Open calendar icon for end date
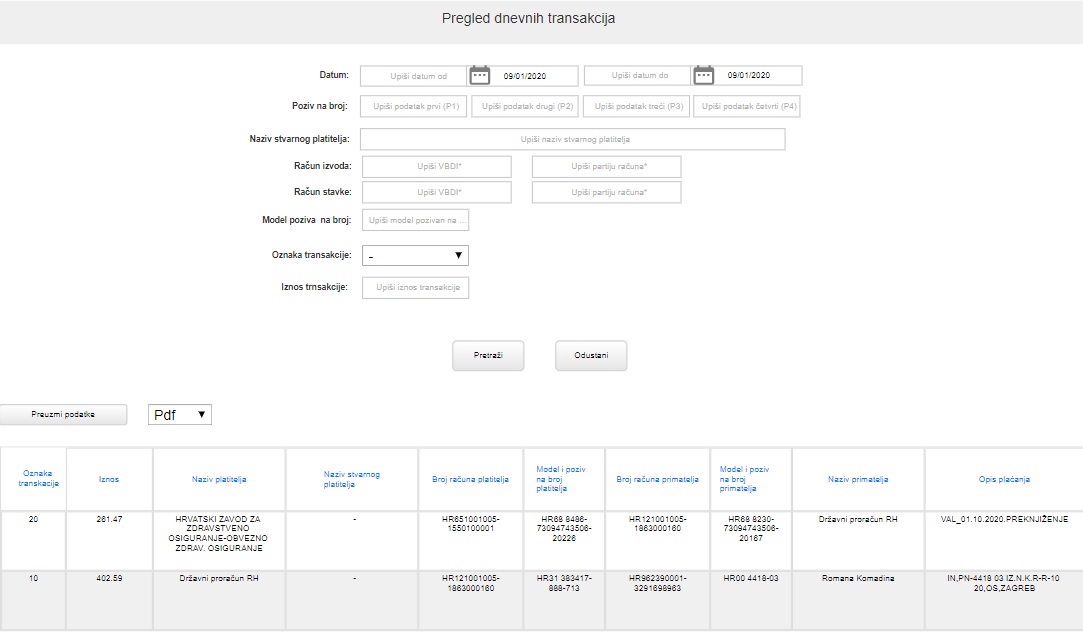Viewport: 1083px width, 633px height. [704, 76]
